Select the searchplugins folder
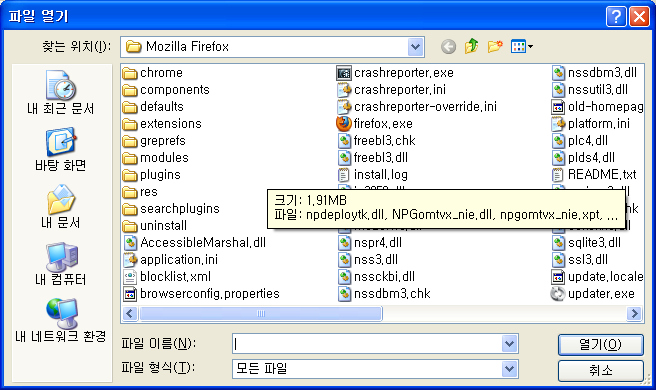 coord(171,209)
